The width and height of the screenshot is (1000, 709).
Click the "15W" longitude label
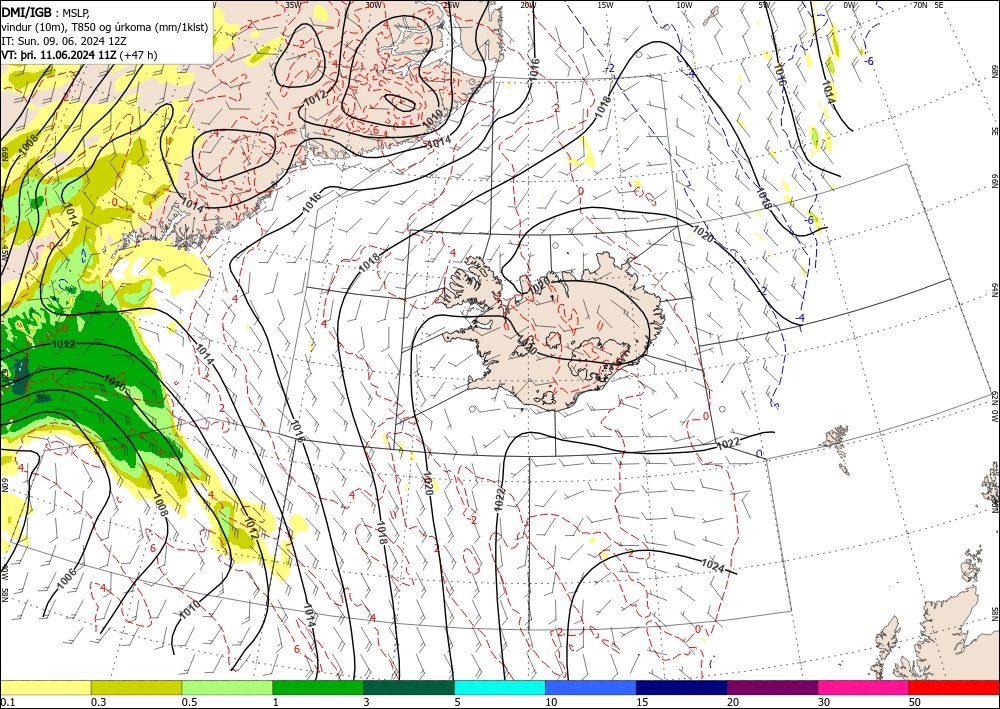point(605,4)
